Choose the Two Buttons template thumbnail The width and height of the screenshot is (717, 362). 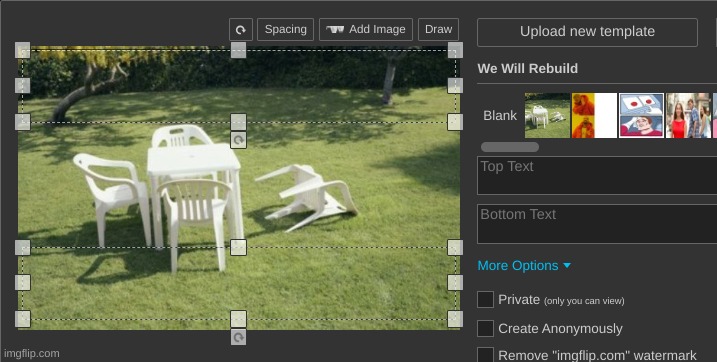tap(641, 115)
